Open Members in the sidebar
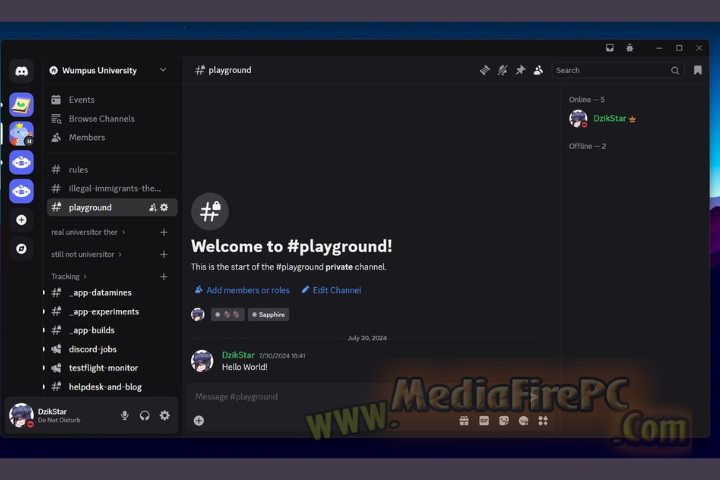The image size is (720, 480). 112,137
